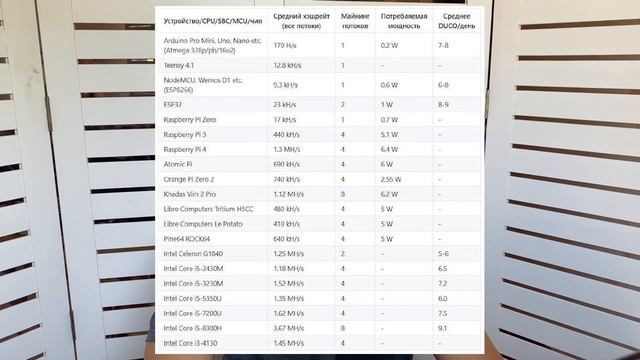
Task: Select the Intel Core i5-2430M device name
Action: point(193,269)
